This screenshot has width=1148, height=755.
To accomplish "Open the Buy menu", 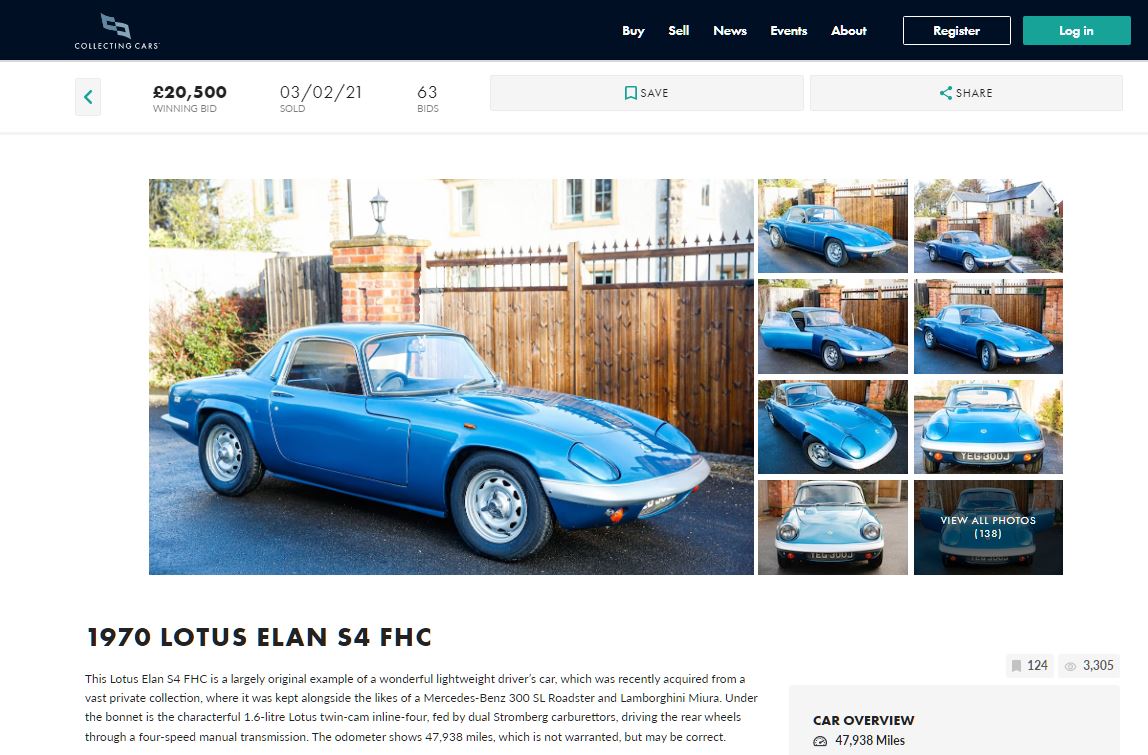I will click(633, 31).
